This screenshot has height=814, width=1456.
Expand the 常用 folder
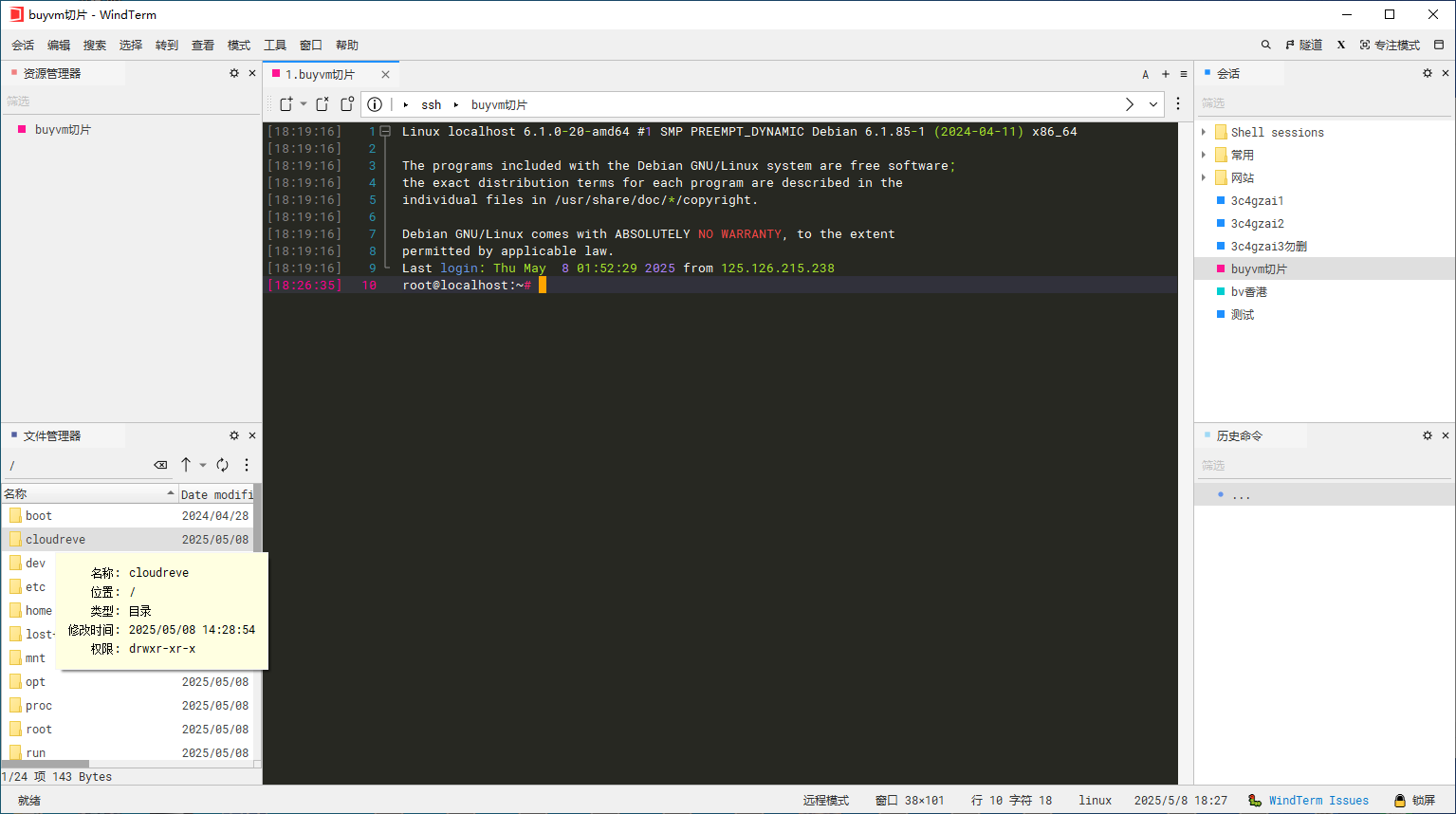coord(1204,155)
